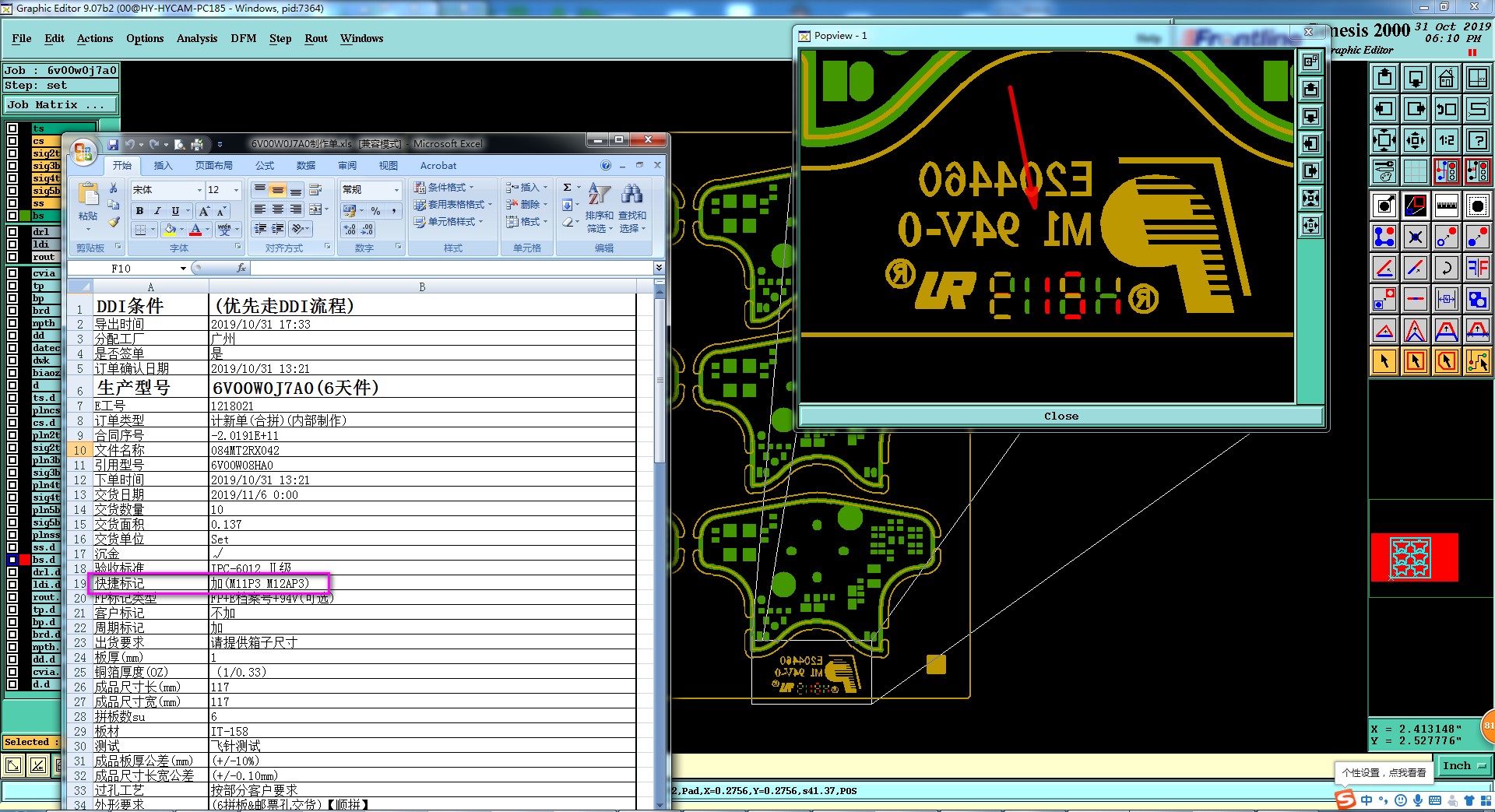Select the ruler measurement tool

pos(1446,206)
